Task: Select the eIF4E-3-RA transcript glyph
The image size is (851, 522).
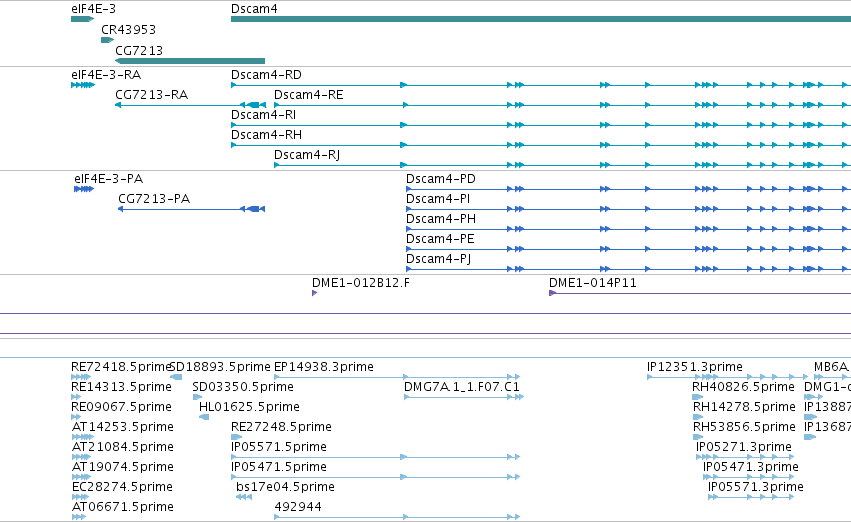Action: (83, 85)
